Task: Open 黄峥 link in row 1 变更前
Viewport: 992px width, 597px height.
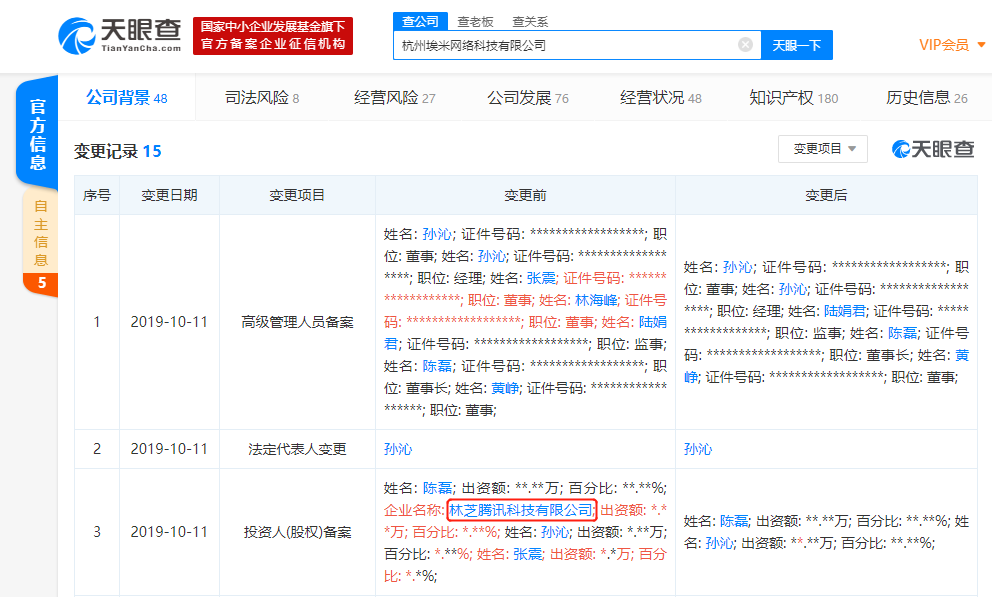Action: [x=505, y=388]
